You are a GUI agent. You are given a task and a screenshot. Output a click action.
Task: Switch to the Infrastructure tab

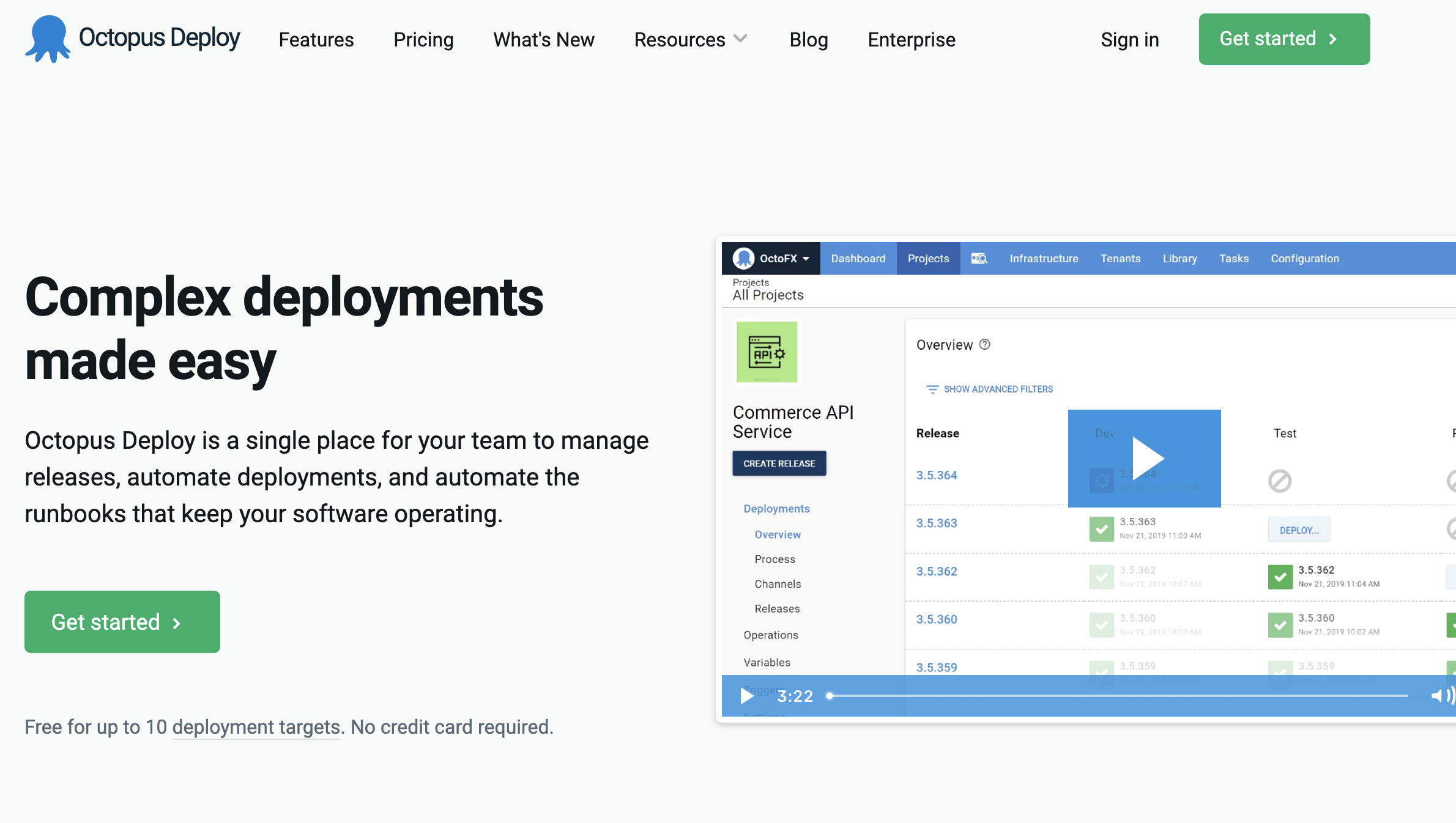tap(1044, 259)
